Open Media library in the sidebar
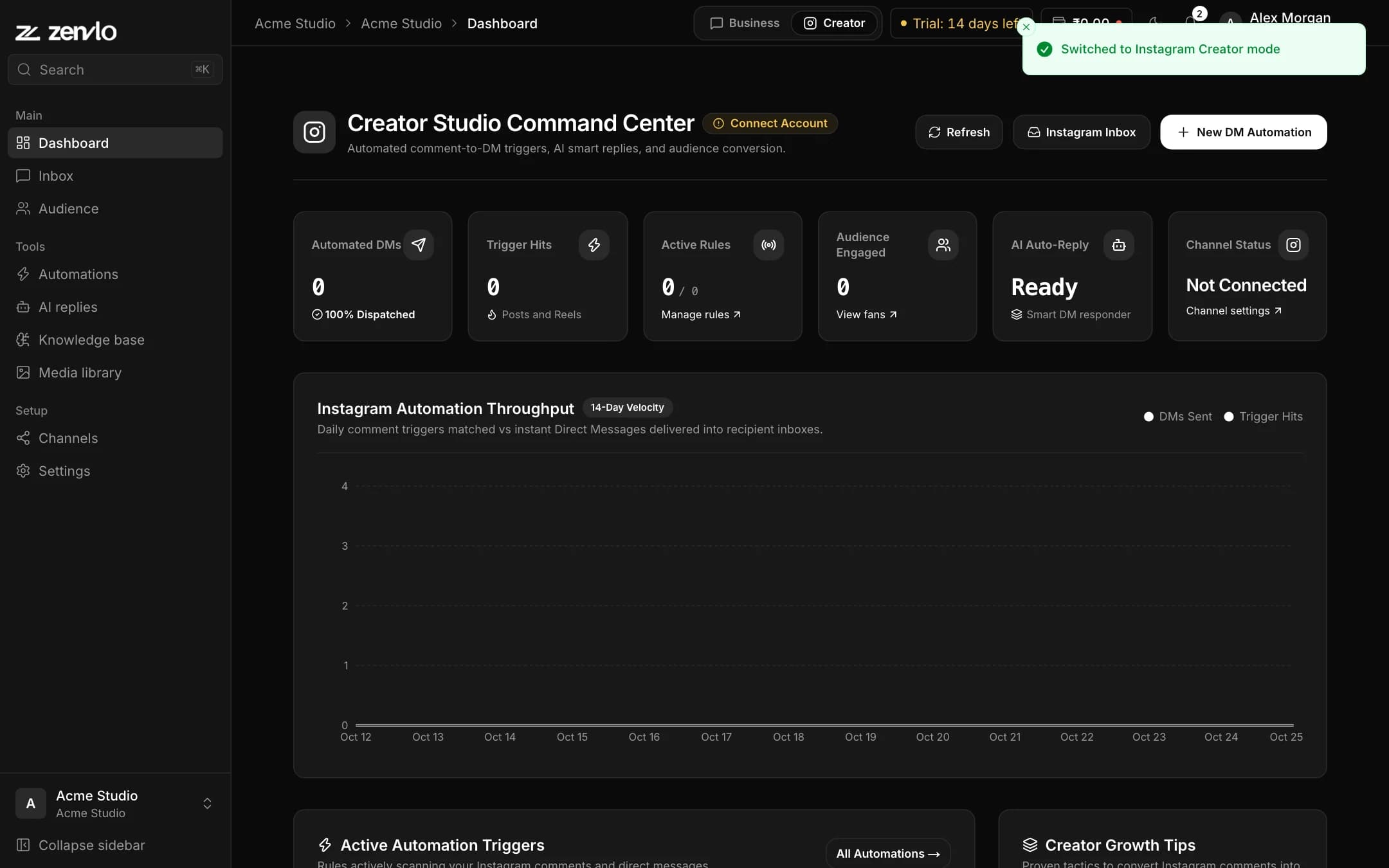 click(115, 372)
